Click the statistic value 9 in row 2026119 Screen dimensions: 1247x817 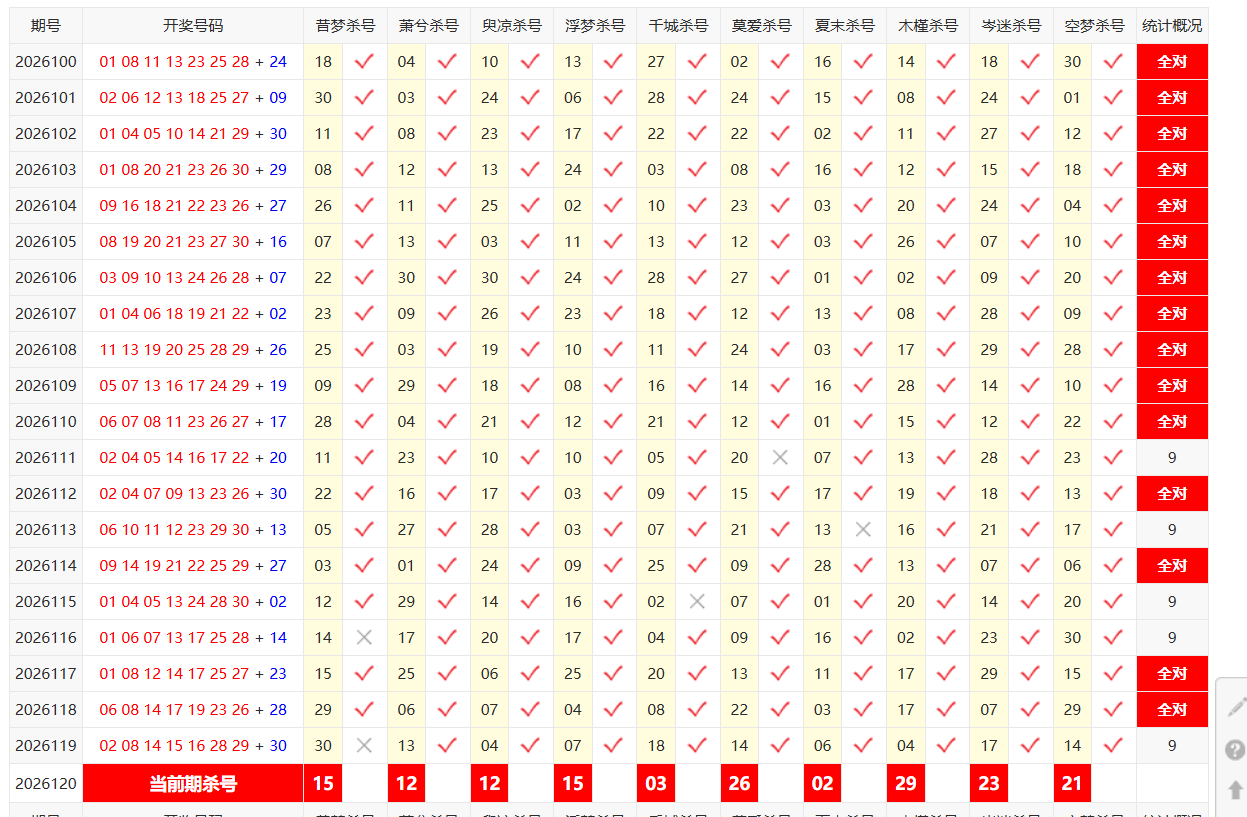pyautogui.click(x=1172, y=746)
